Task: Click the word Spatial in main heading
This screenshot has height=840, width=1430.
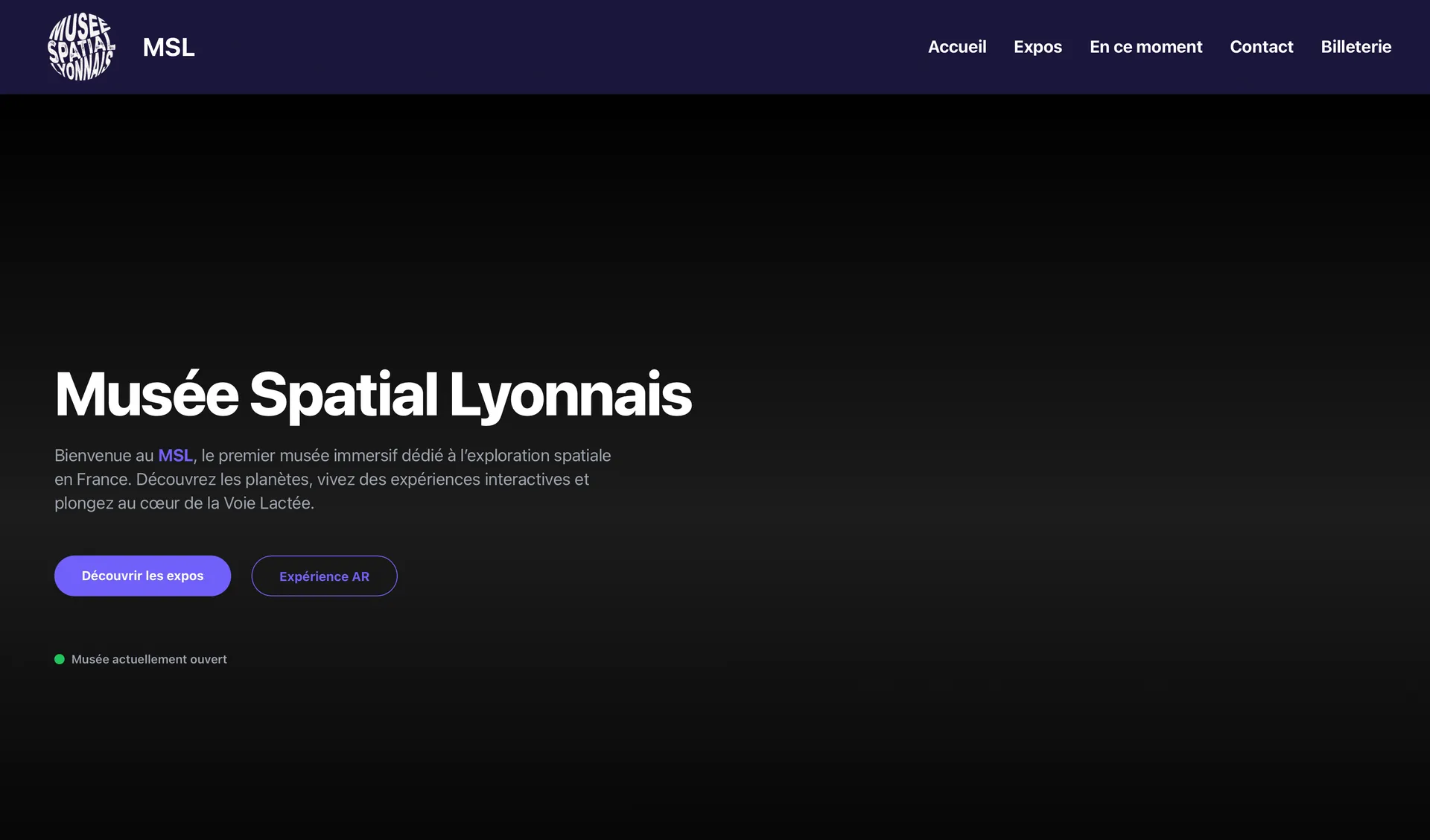Action: (x=343, y=395)
